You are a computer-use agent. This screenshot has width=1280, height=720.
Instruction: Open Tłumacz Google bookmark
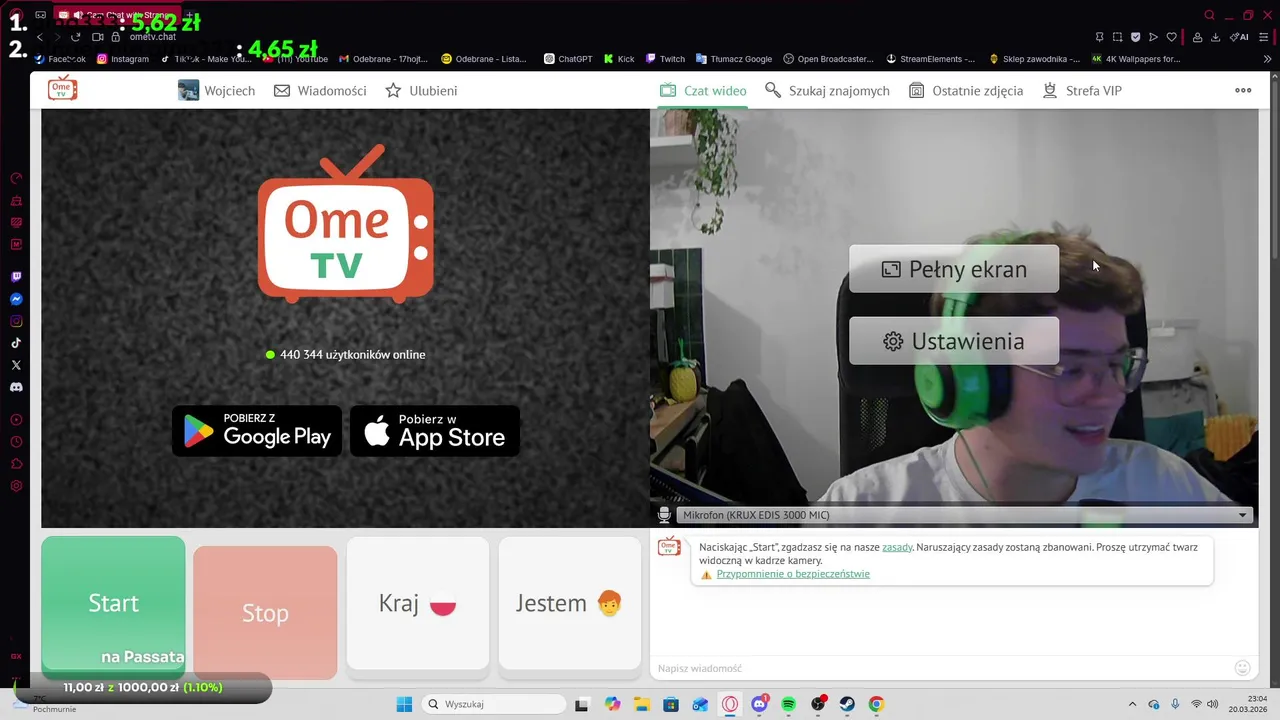[x=734, y=59]
